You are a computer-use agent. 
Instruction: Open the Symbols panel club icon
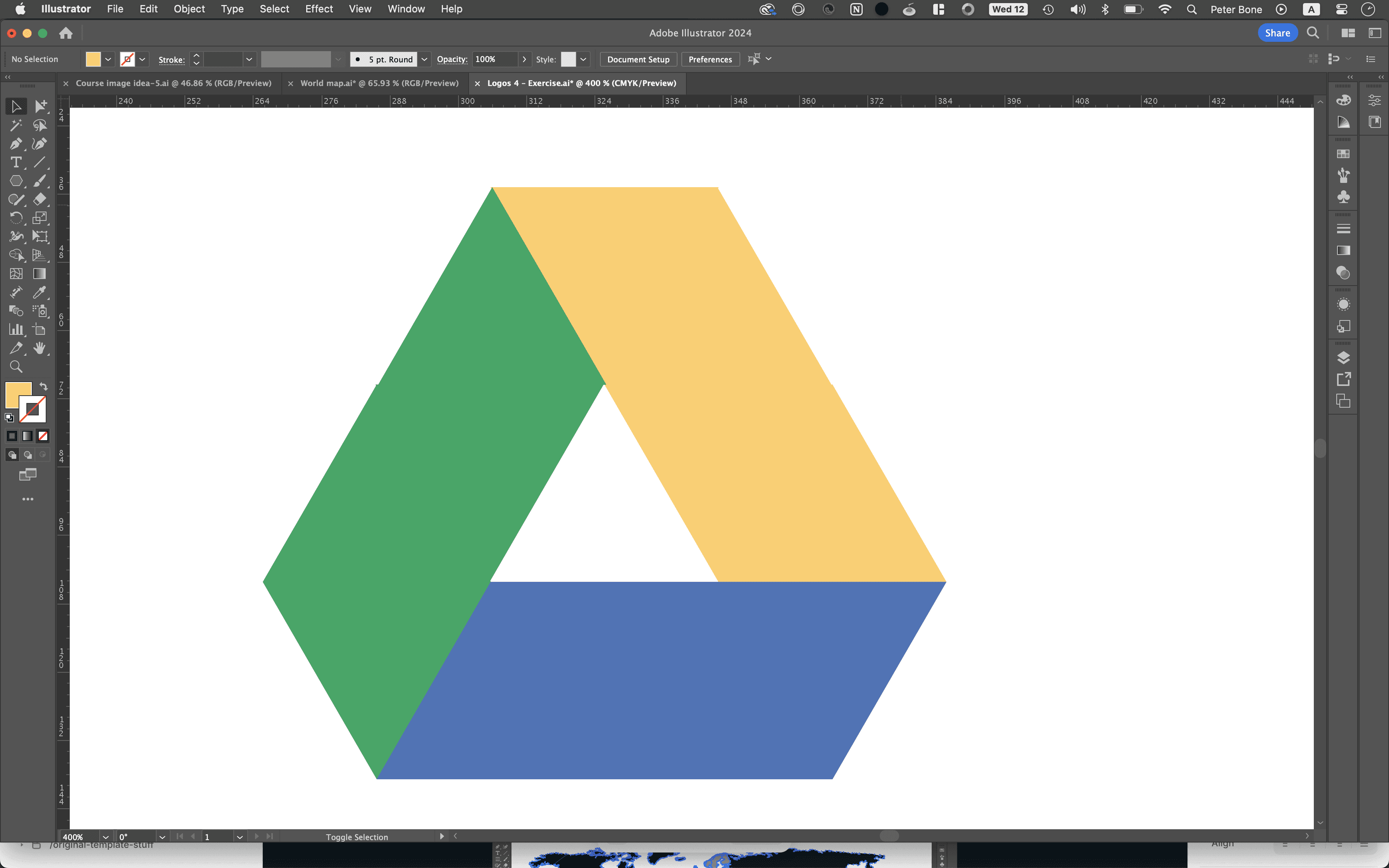click(x=1343, y=197)
